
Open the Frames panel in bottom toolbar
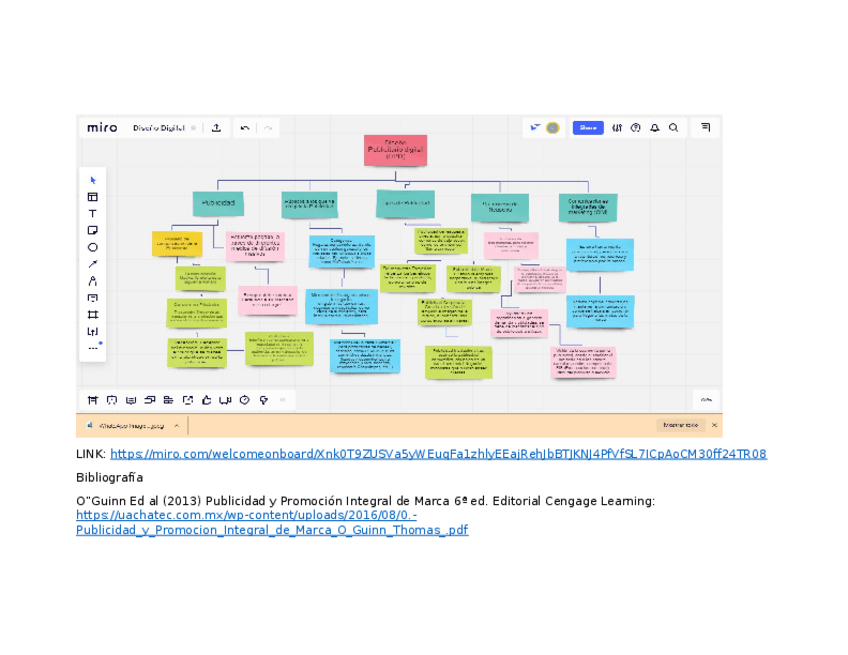click(93, 400)
